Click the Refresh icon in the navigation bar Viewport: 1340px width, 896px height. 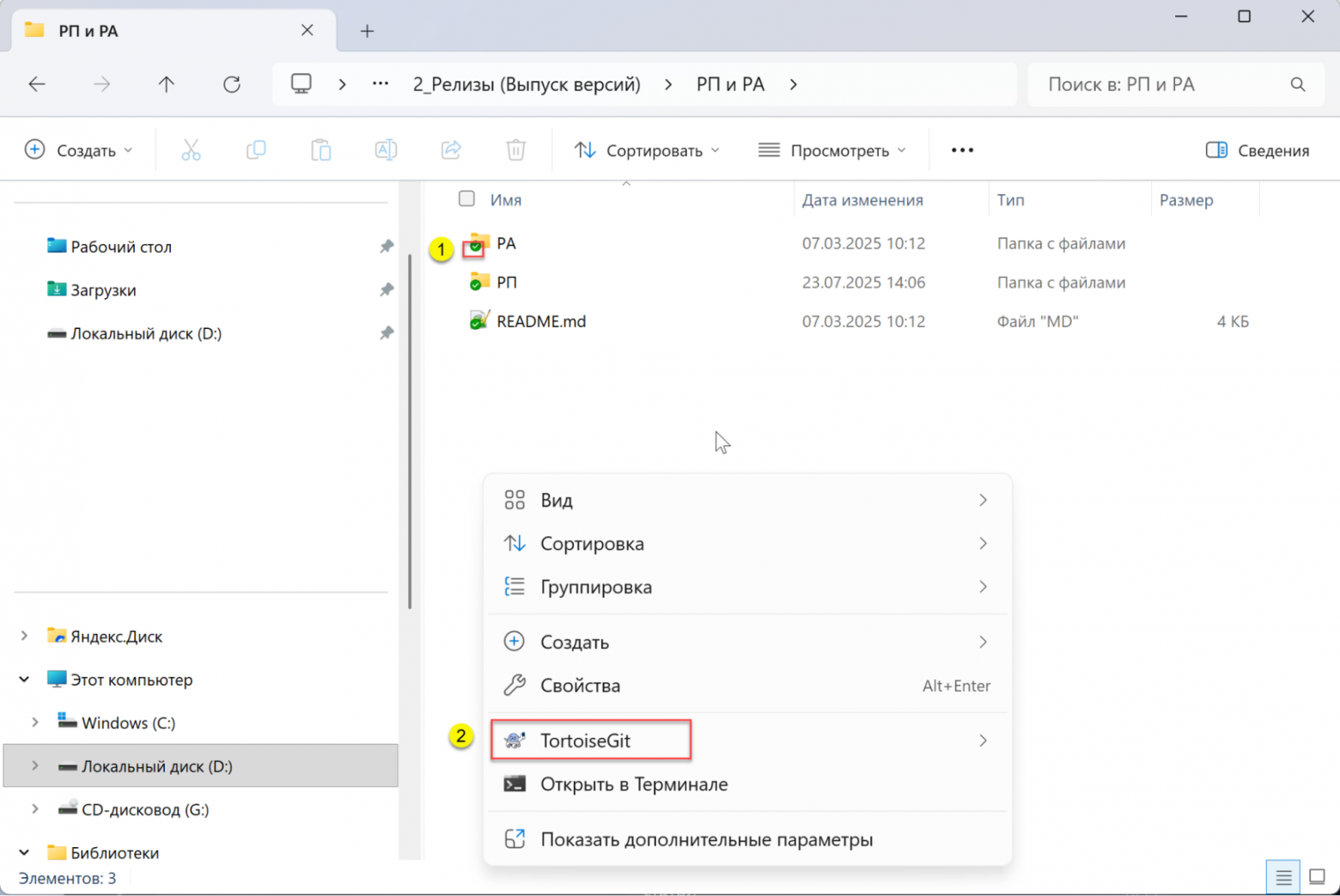(231, 83)
